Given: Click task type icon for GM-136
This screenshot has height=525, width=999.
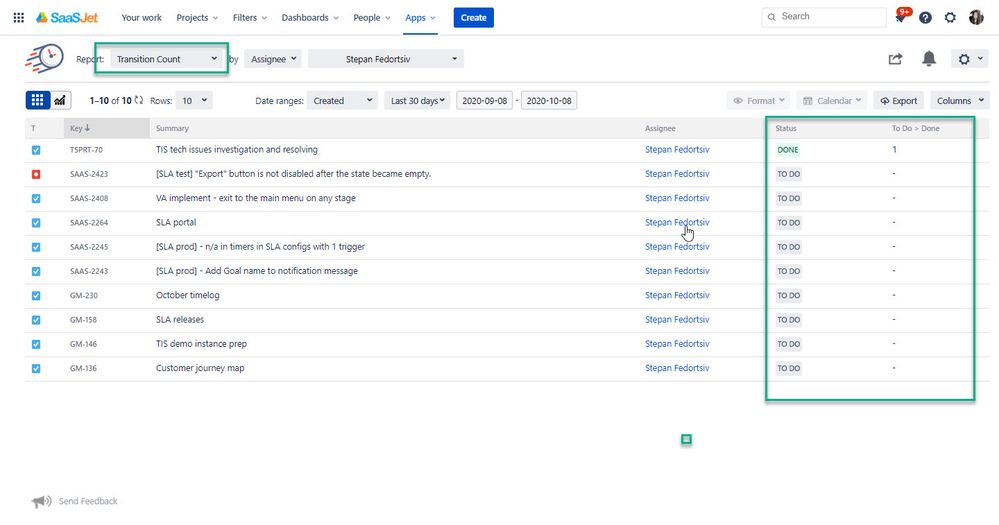Looking at the screenshot, I should click(36, 368).
